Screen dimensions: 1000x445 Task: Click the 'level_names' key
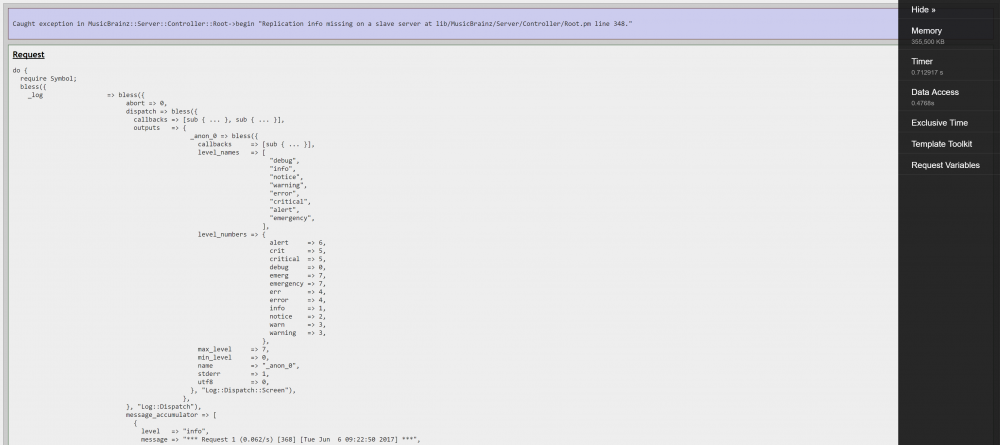point(218,152)
